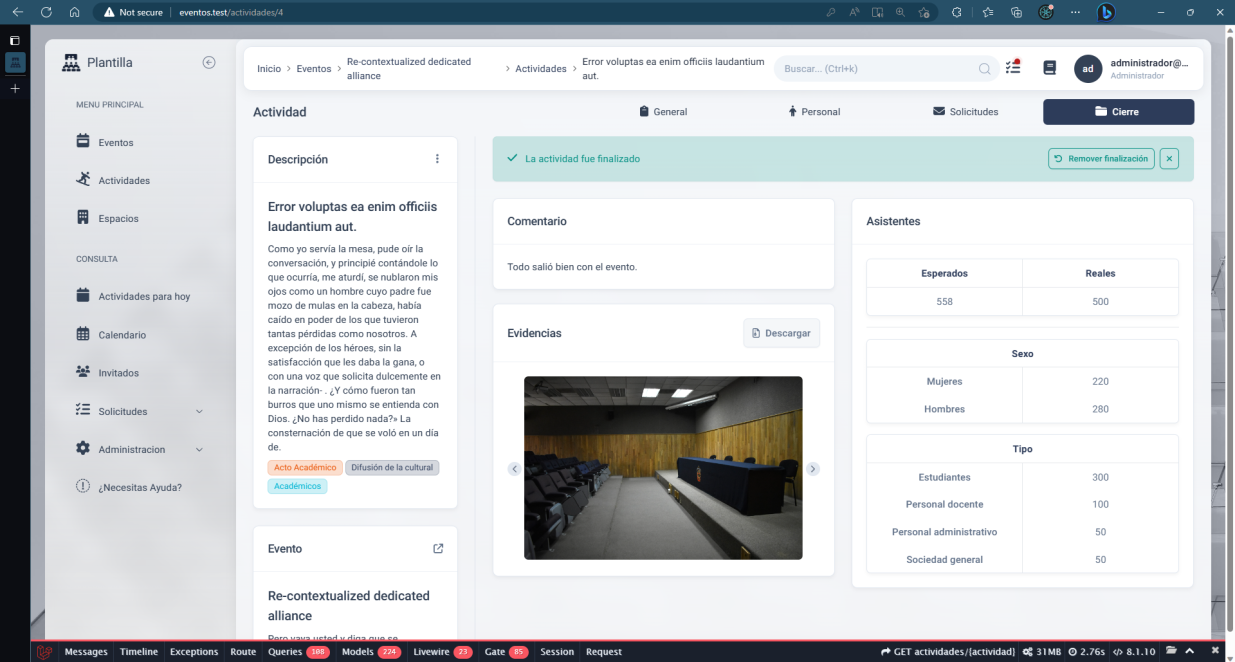The image size is (1235, 662).
Task: Show previous evidence image in carousel
Action: click(514, 469)
